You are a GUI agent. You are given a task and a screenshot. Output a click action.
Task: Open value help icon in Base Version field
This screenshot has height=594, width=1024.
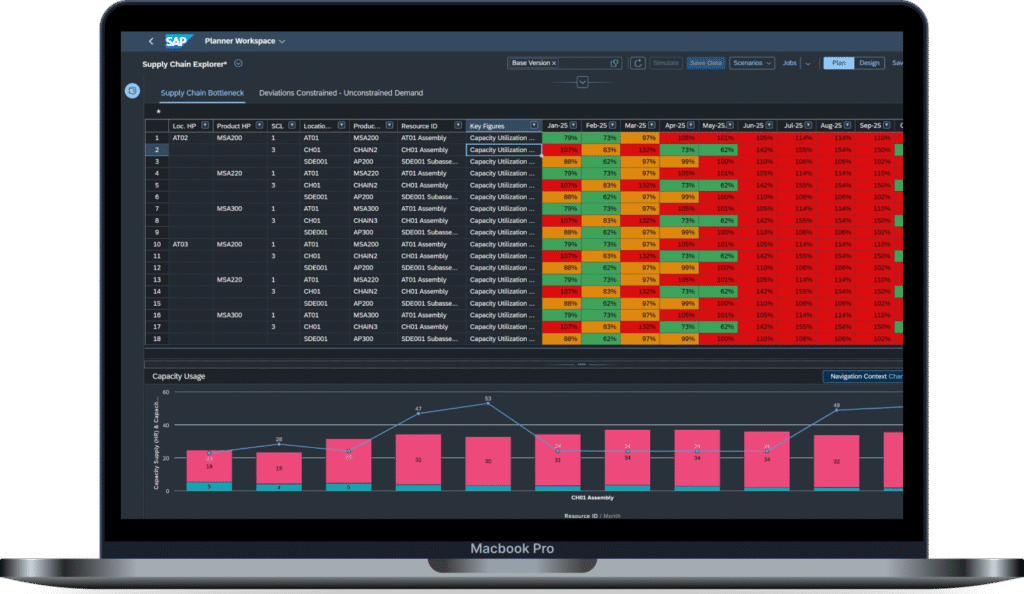click(x=616, y=63)
